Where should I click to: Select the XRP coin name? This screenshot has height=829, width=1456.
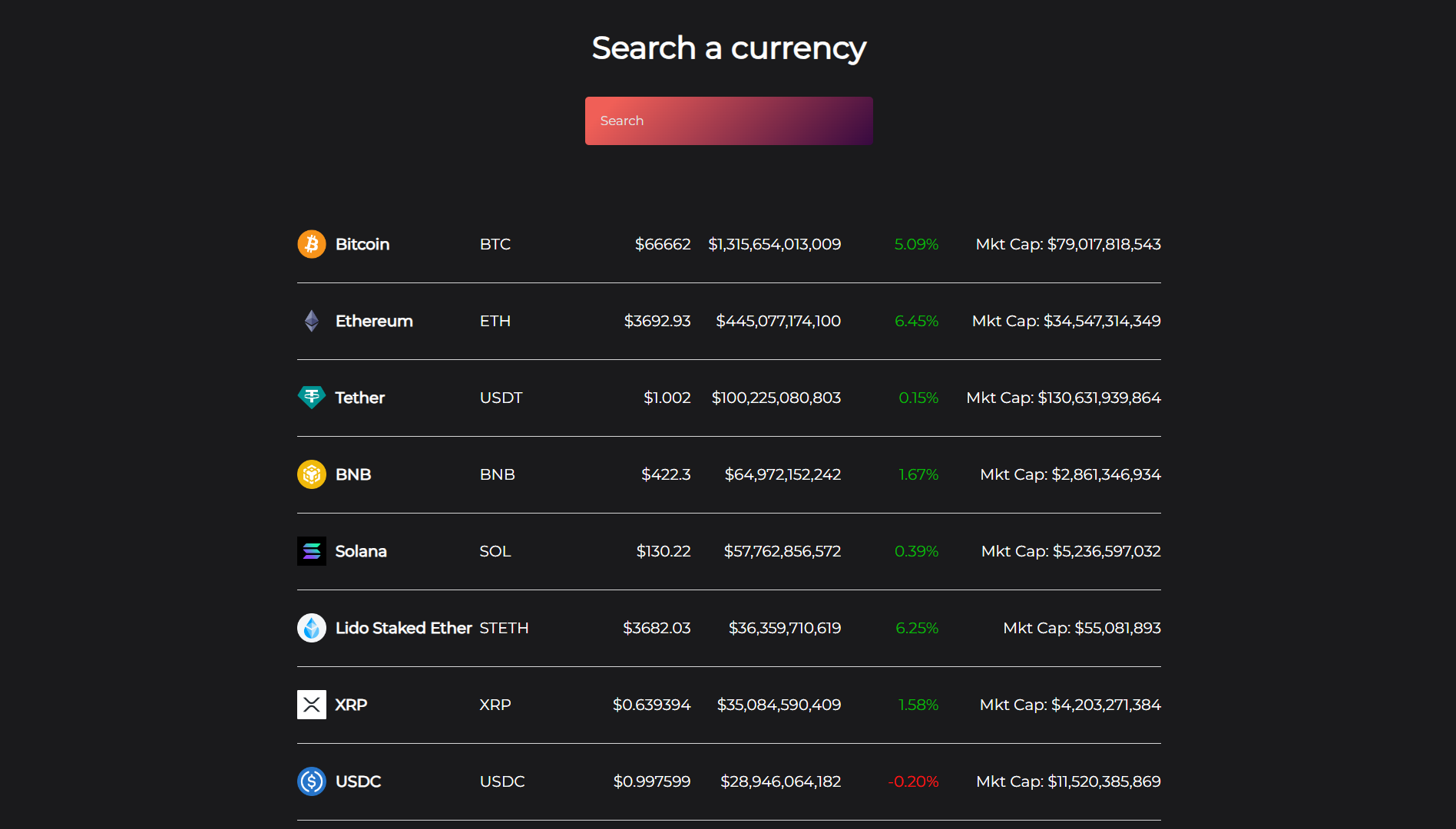click(x=351, y=705)
